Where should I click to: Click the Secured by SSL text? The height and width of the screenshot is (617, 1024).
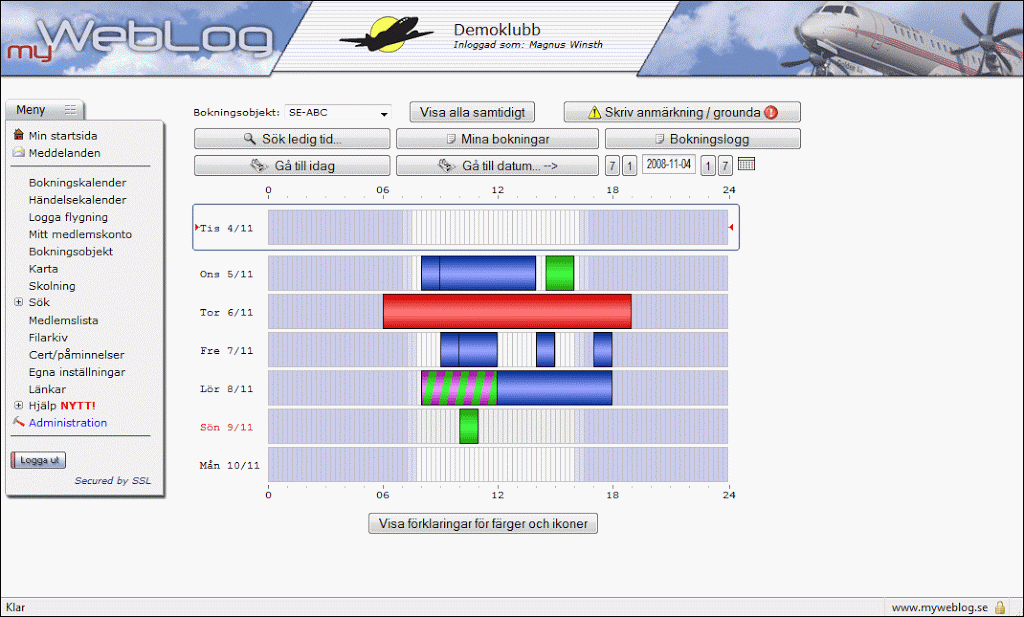112,481
